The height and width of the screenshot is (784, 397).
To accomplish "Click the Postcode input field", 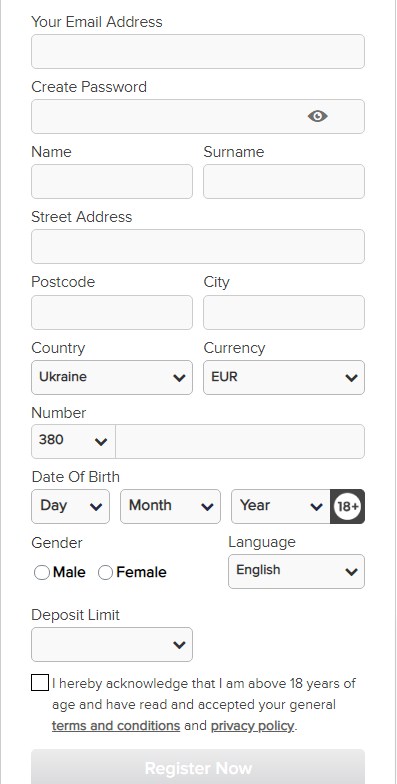I will click(112, 312).
